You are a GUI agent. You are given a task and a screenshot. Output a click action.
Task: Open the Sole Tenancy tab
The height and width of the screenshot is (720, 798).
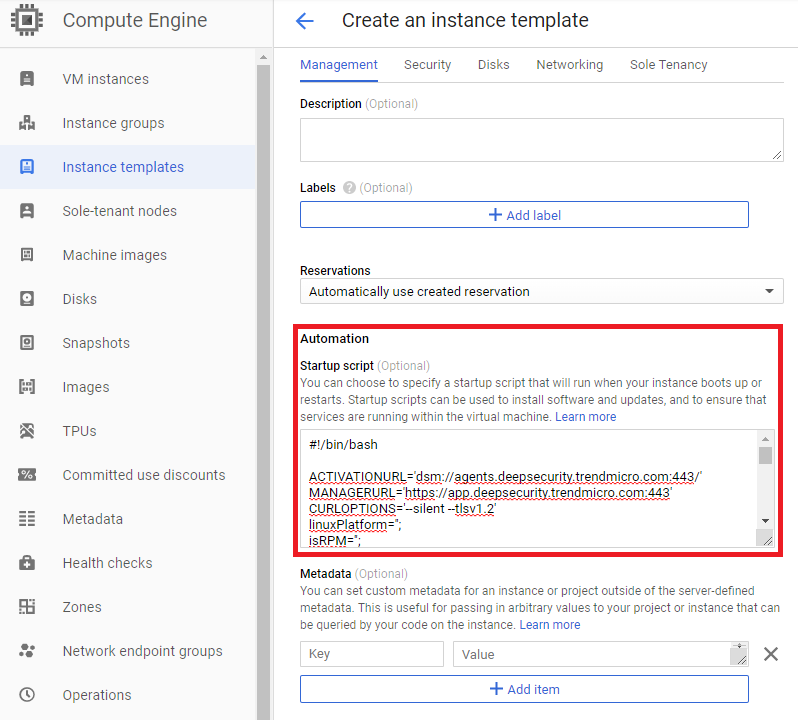(668, 65)
